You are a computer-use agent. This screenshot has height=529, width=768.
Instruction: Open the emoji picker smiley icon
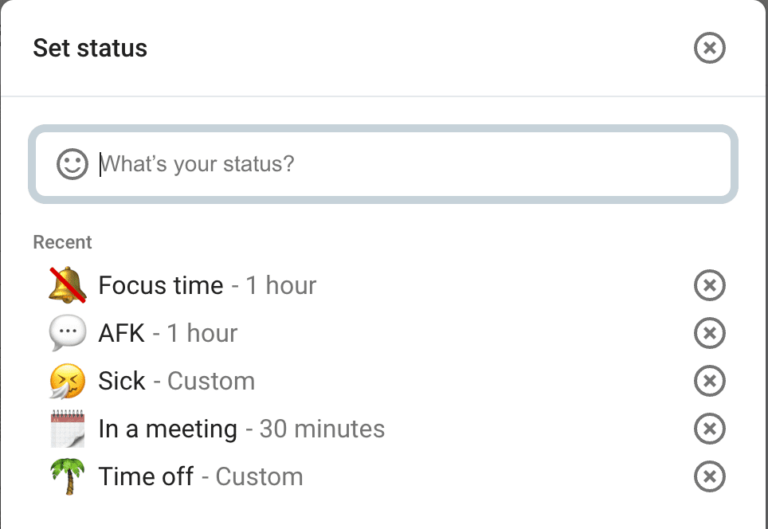72,164
